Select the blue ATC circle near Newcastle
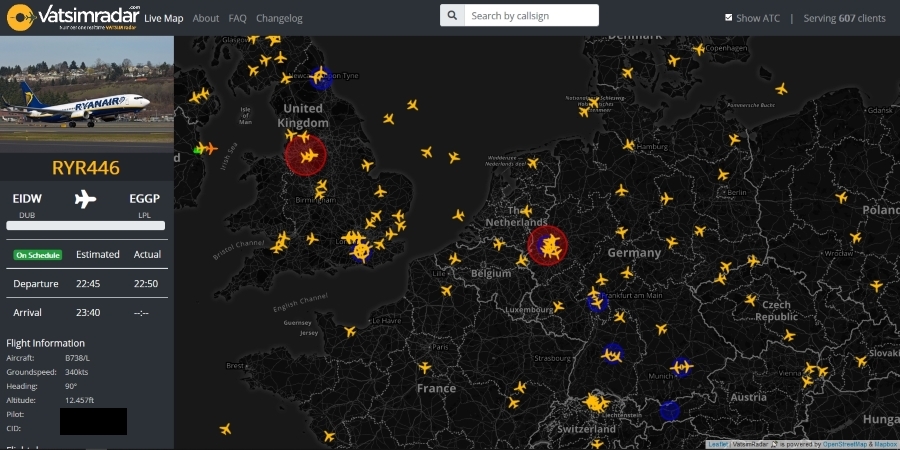This screenshot has width=900, height=450. pos(320,77)
